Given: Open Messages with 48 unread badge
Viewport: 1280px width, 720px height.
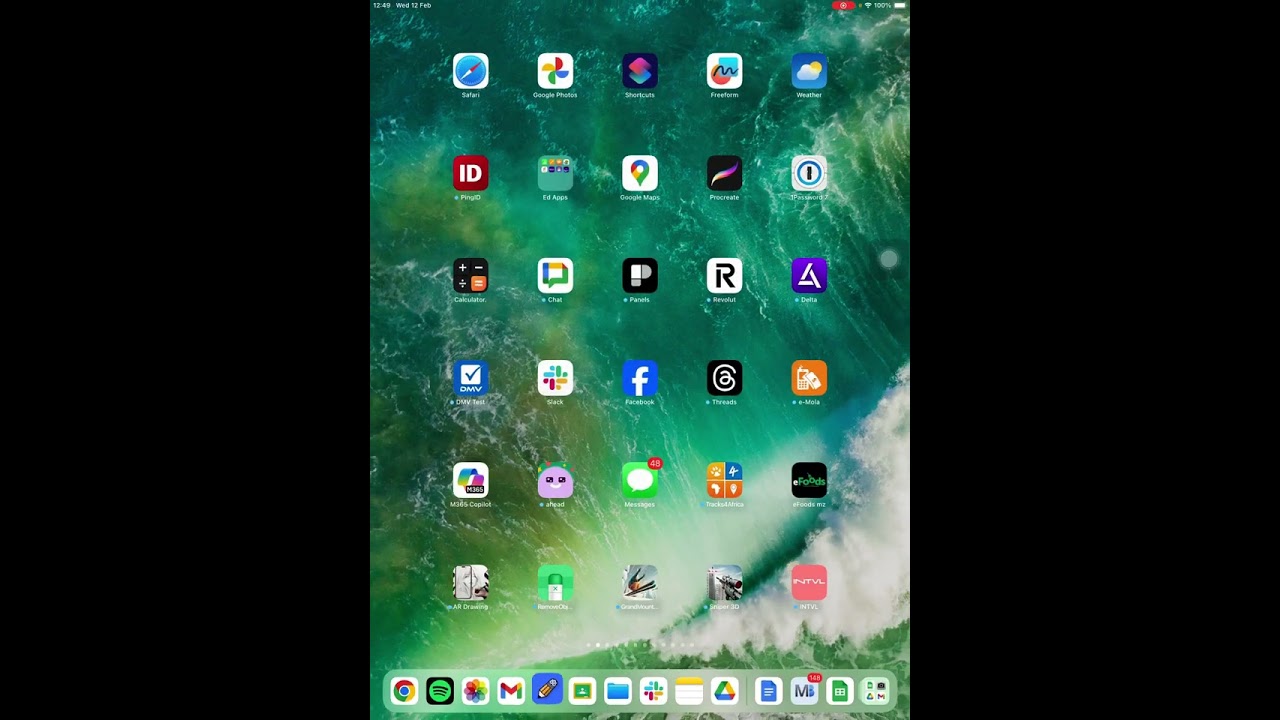Looking at the screenshot, I should (640, 480).
